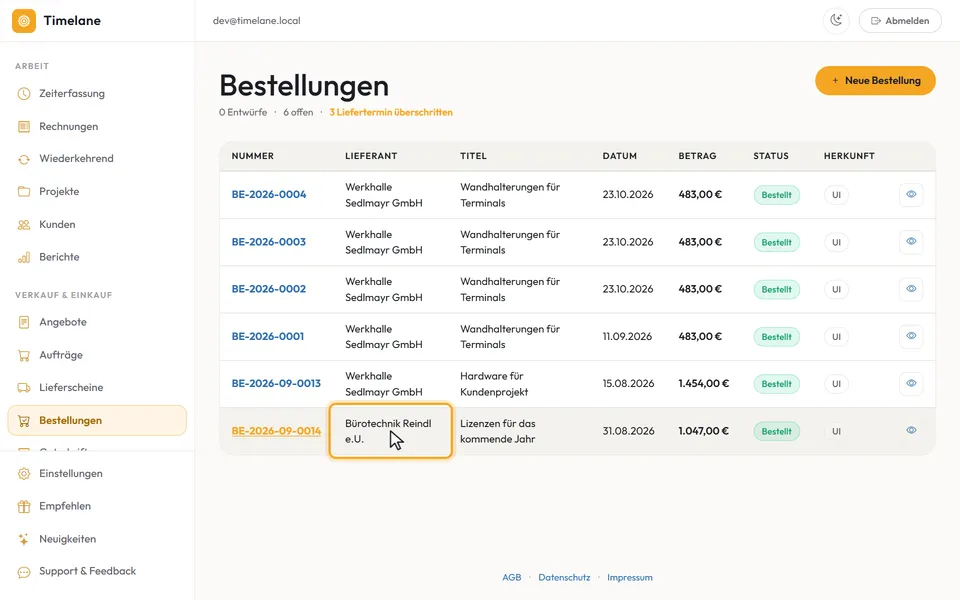Click the Hardware für Kundenprojekt title
The image size is (960, 600).
(494, 384)
